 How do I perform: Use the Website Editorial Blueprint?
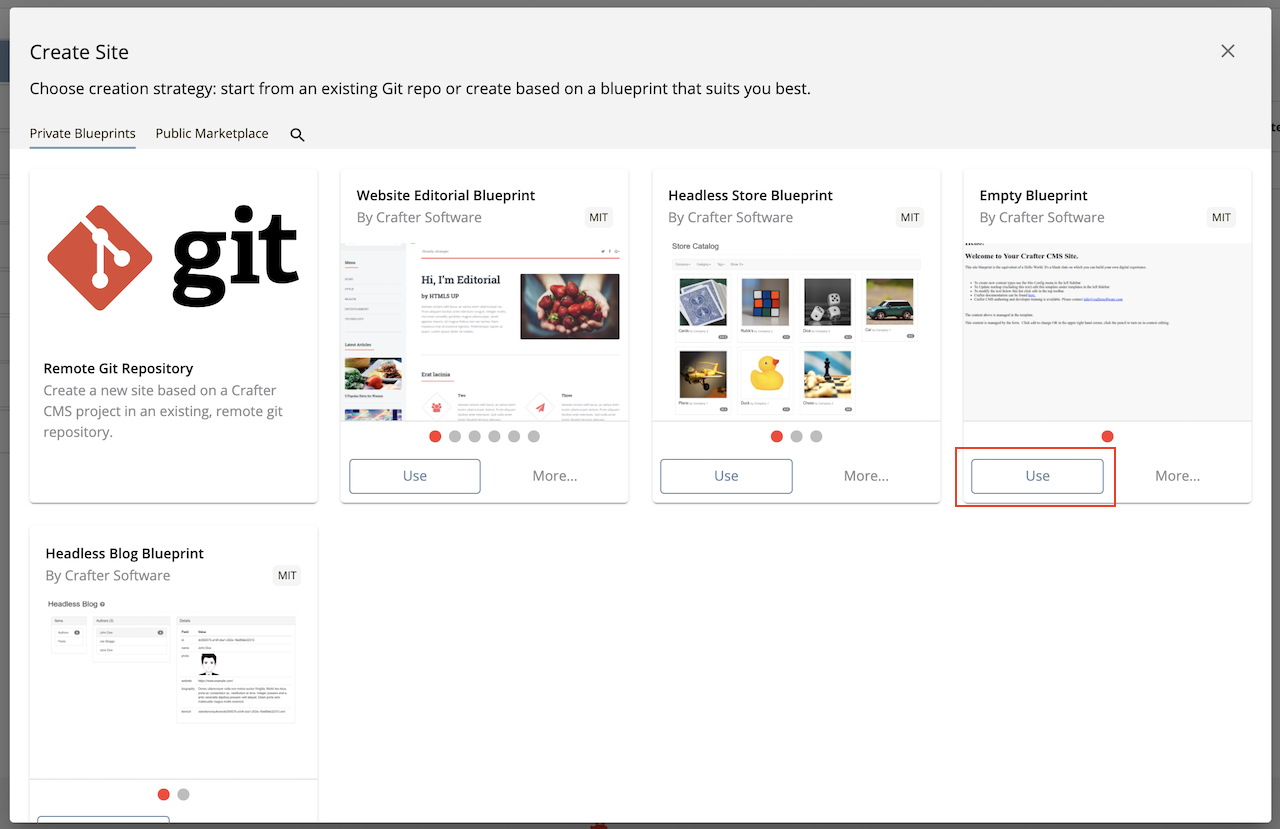[415, 476]
